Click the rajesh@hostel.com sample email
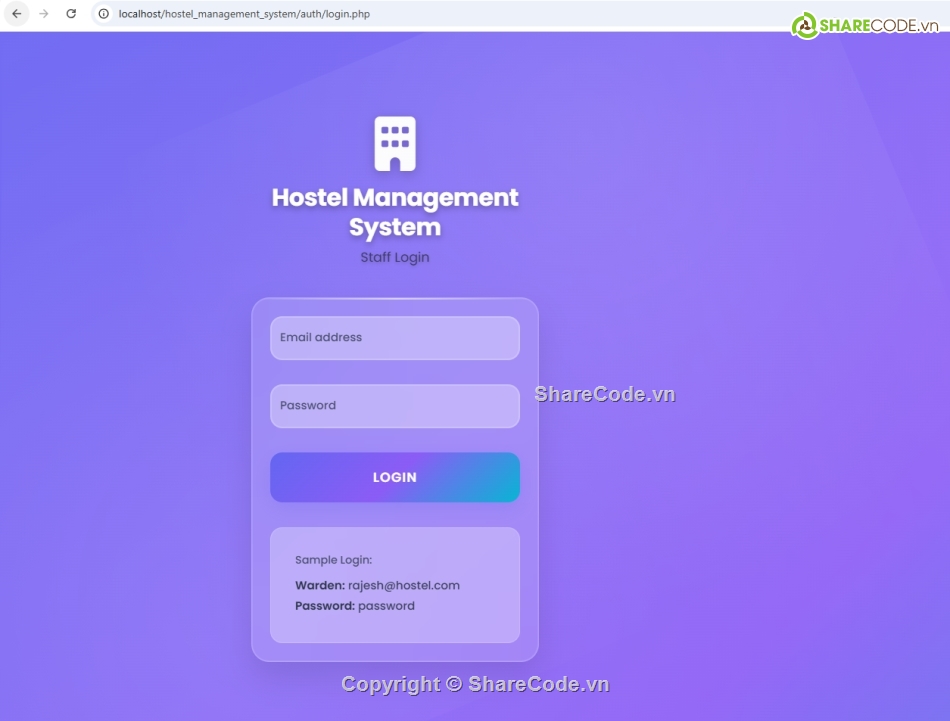 404,586
